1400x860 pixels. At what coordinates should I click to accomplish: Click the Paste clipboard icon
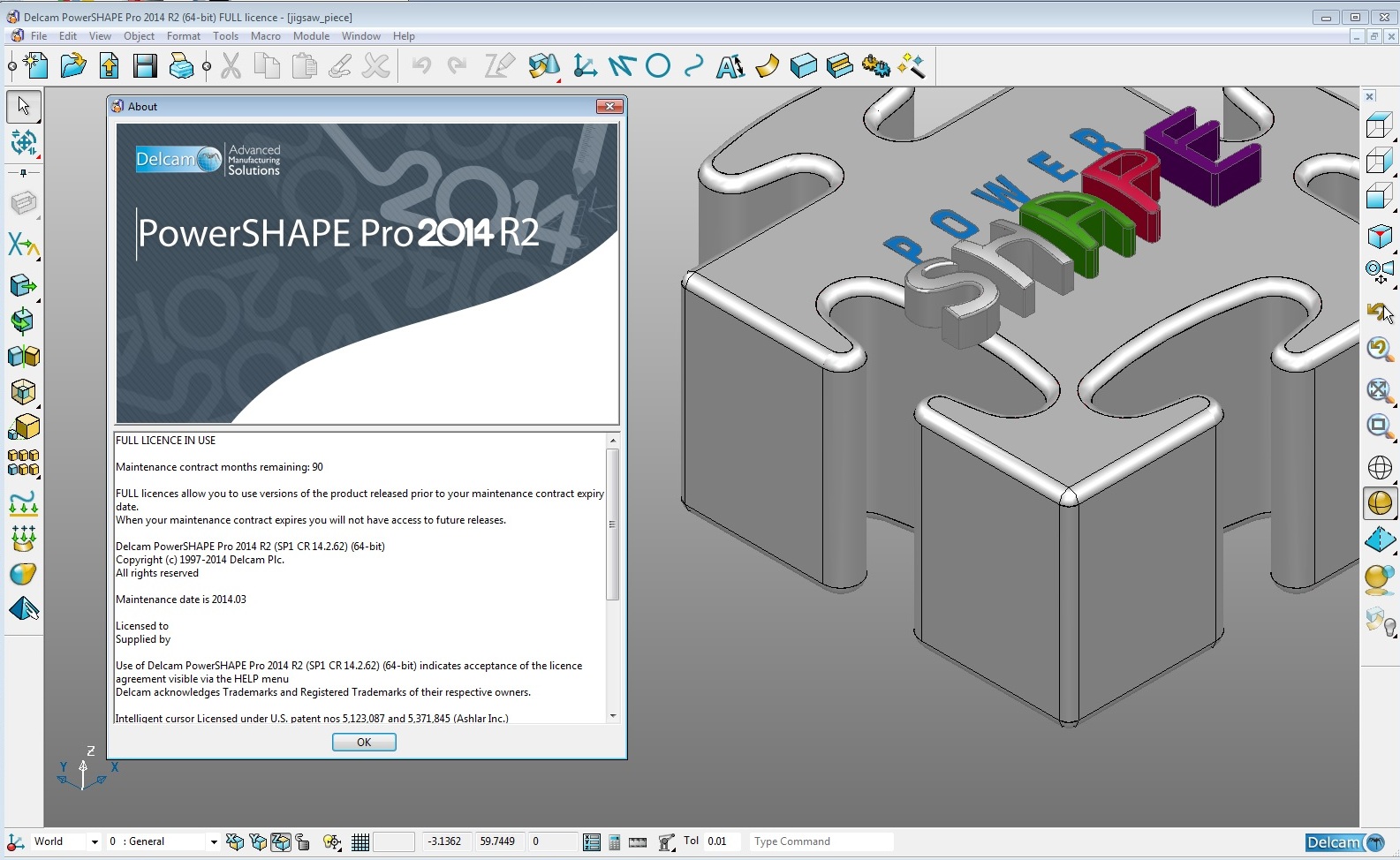(304, 65)
